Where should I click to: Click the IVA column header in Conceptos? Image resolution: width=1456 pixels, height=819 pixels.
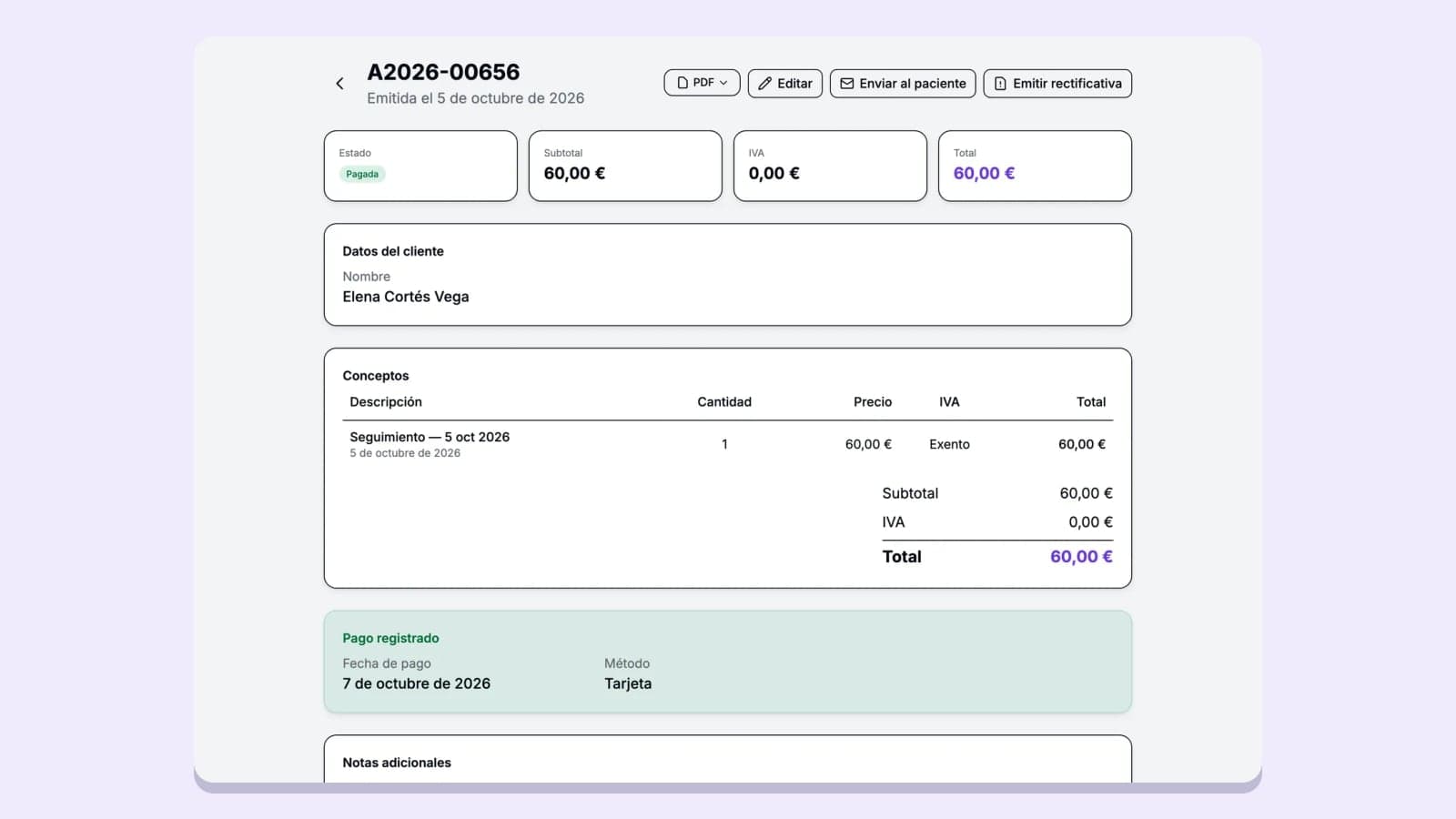coord(949,402)
